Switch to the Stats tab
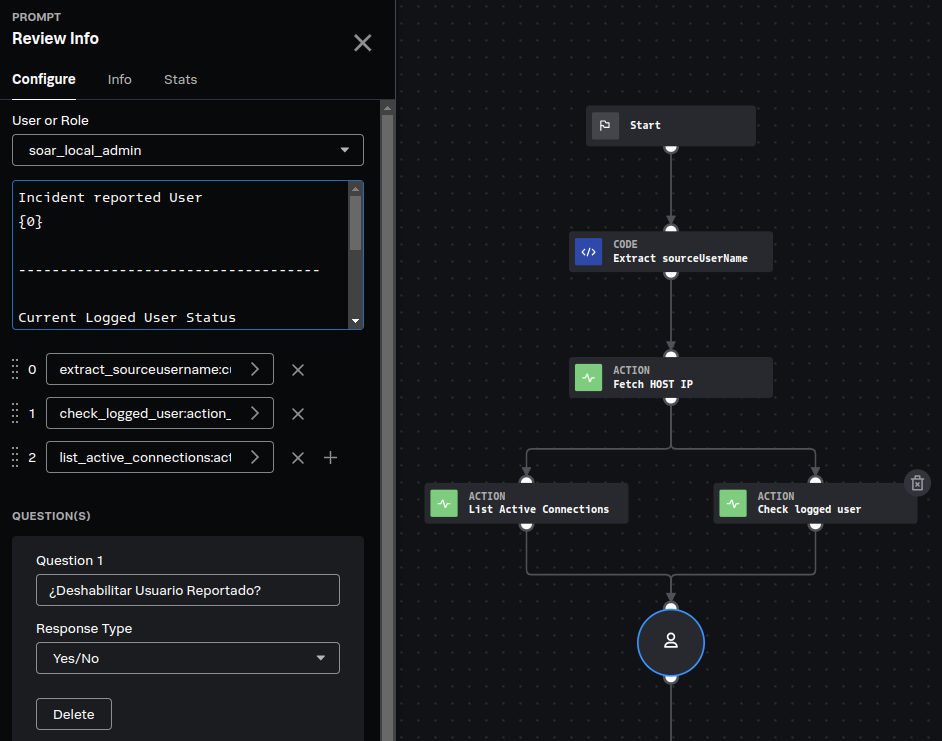This screenshot has height=741, width=942. 180,80
